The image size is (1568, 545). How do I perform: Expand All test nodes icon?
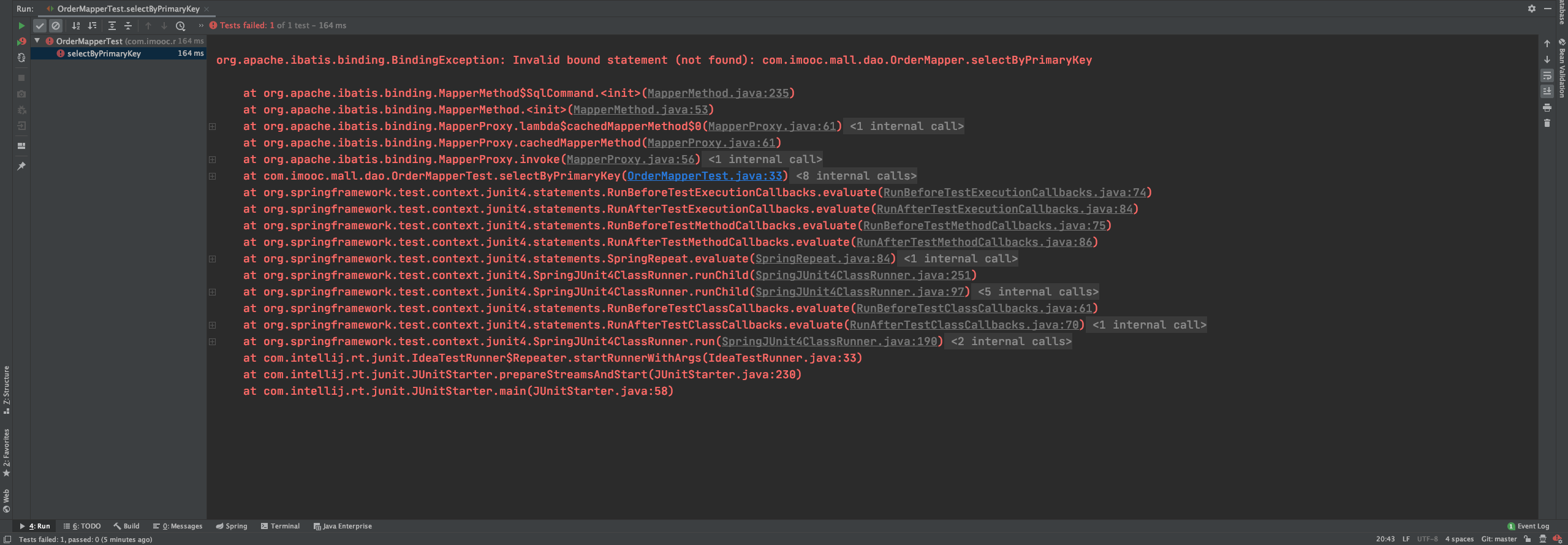112,26
